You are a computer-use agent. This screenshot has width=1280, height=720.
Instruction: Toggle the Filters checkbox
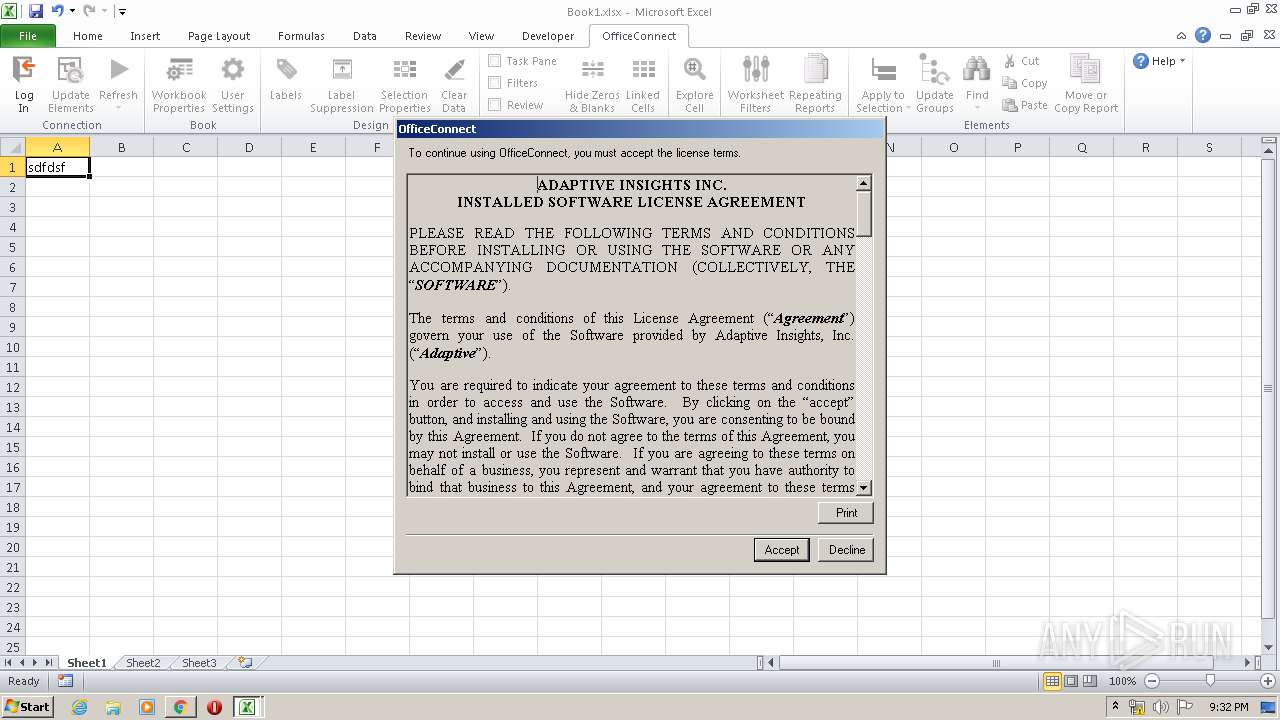(495, 83)
